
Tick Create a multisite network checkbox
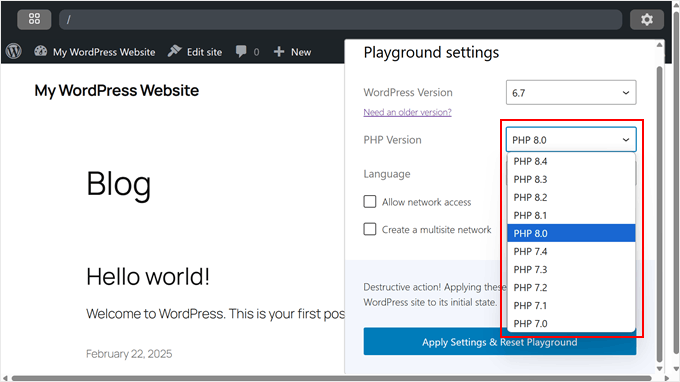click(x=370, y=229)
